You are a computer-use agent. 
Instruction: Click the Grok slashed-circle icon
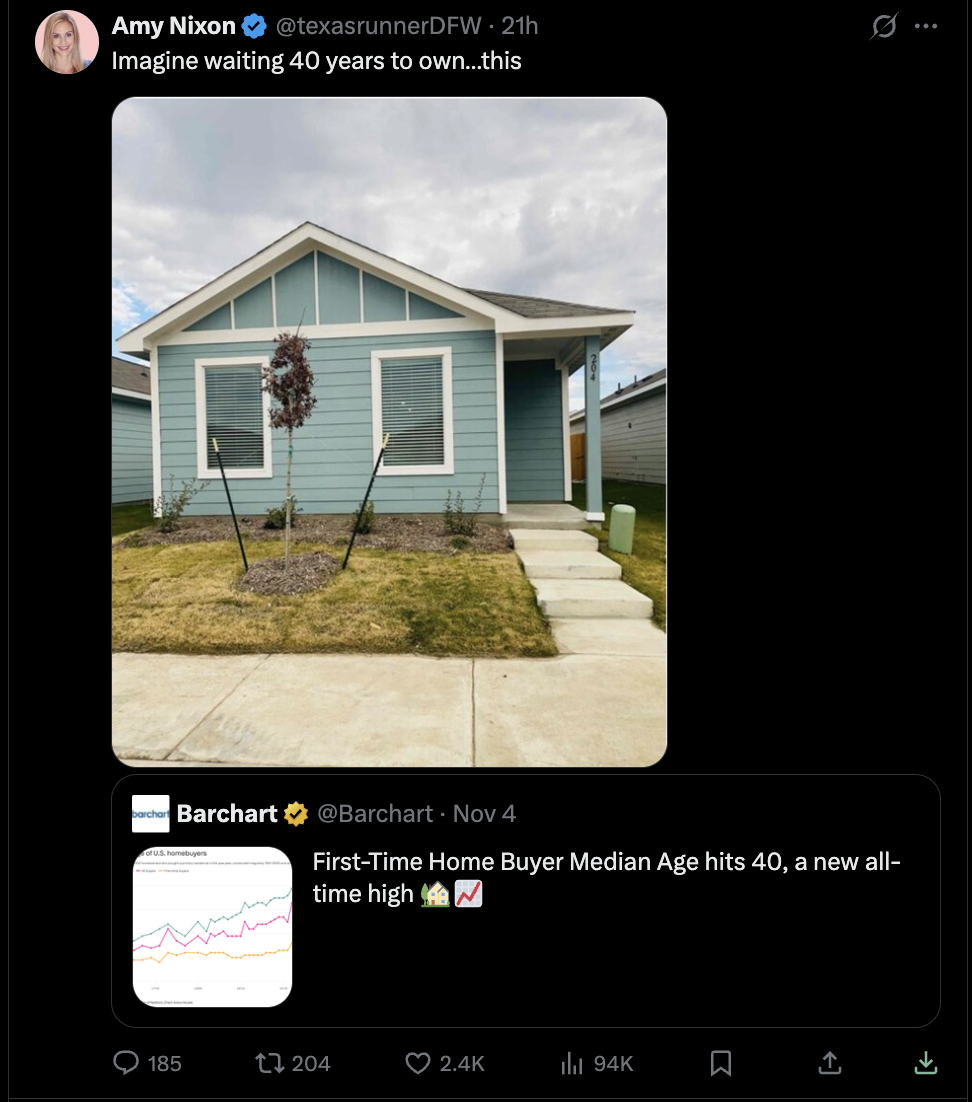click(x=883, y=27)
